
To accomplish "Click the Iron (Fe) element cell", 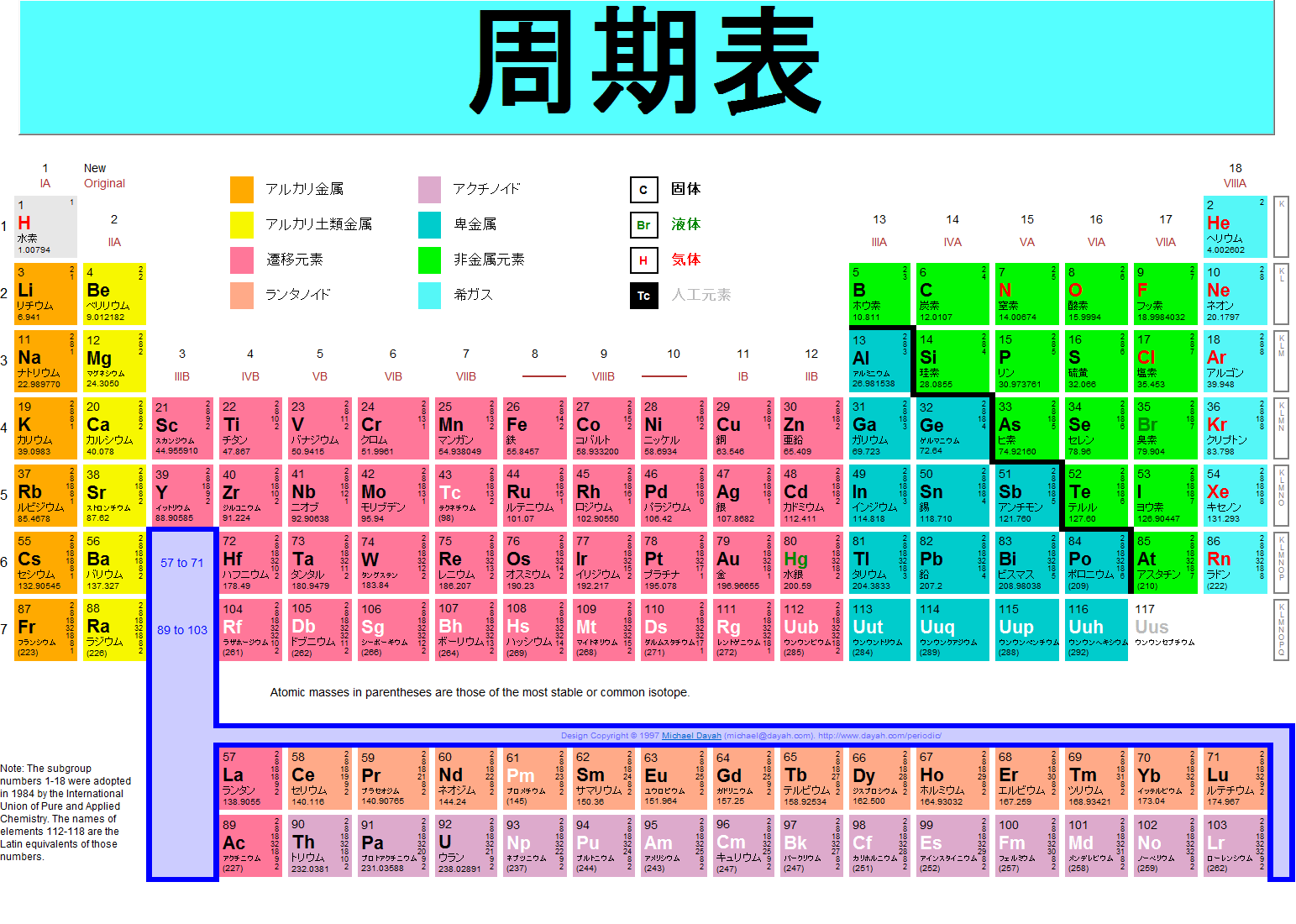I will 534,428.
